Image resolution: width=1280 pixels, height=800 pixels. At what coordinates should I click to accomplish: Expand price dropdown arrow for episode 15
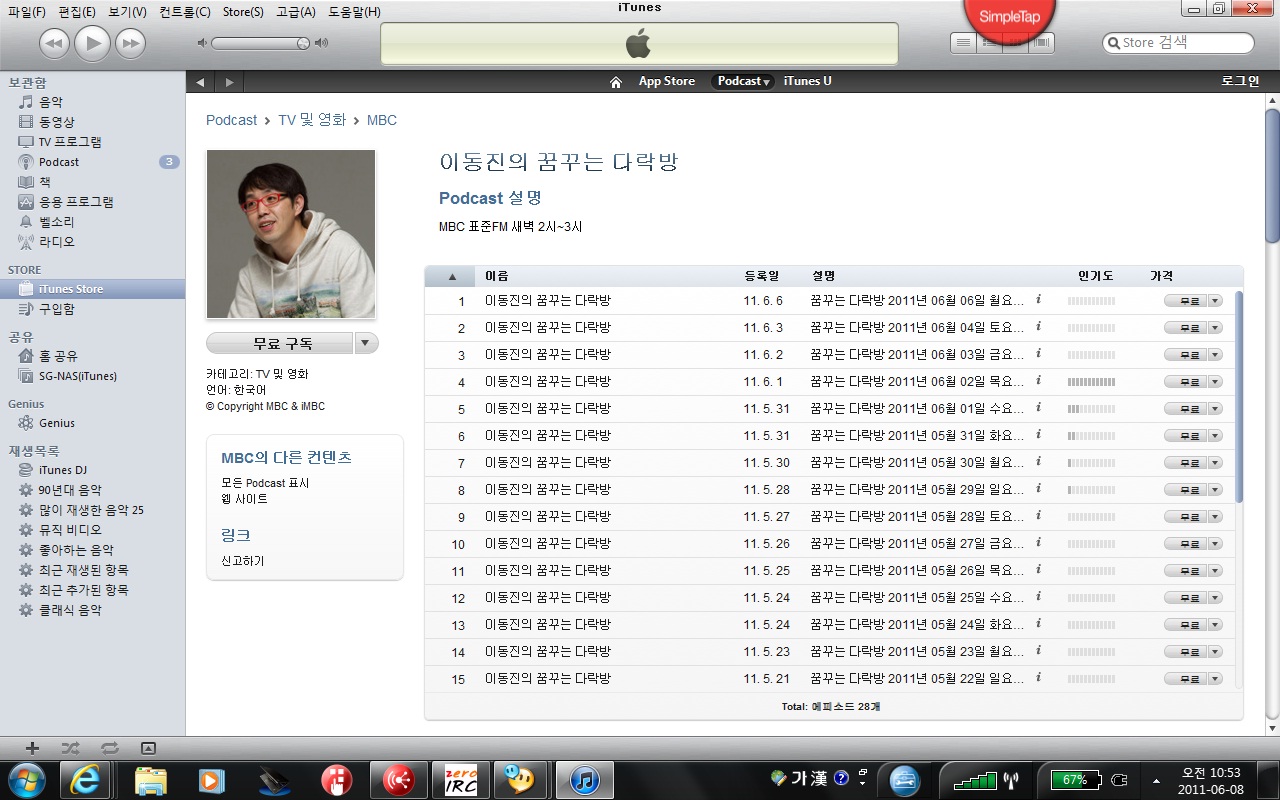(x=1215, y=679)
